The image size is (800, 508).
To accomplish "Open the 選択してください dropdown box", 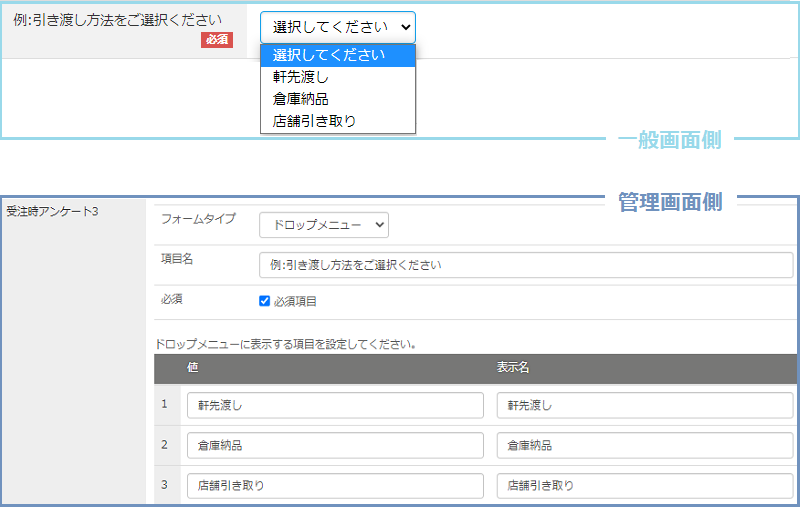I will point(338,27).
